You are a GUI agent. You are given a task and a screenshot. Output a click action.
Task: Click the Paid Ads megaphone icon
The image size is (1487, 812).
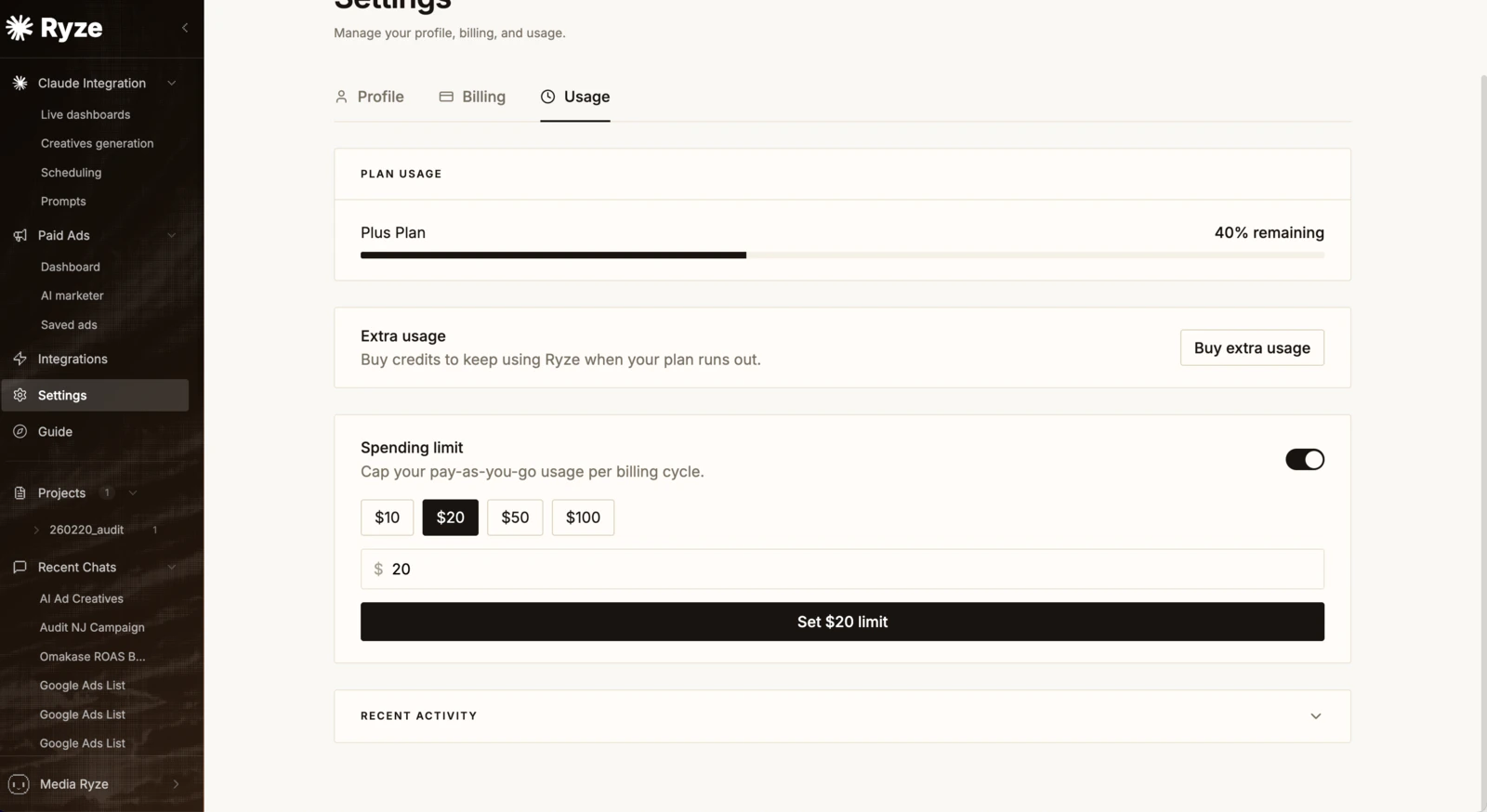tap(20, 235)
